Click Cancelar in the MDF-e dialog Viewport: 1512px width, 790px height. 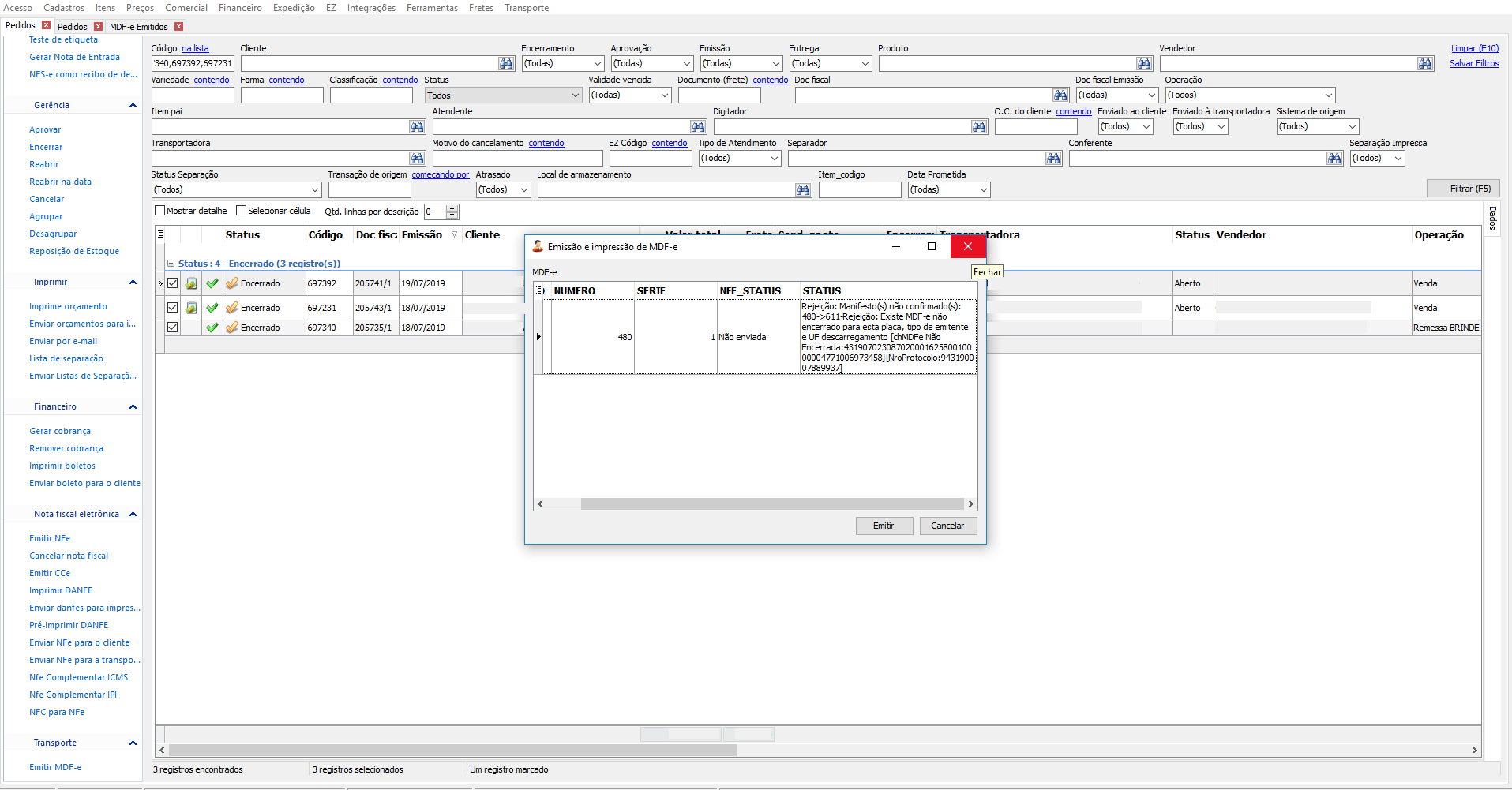click(948, 526)
